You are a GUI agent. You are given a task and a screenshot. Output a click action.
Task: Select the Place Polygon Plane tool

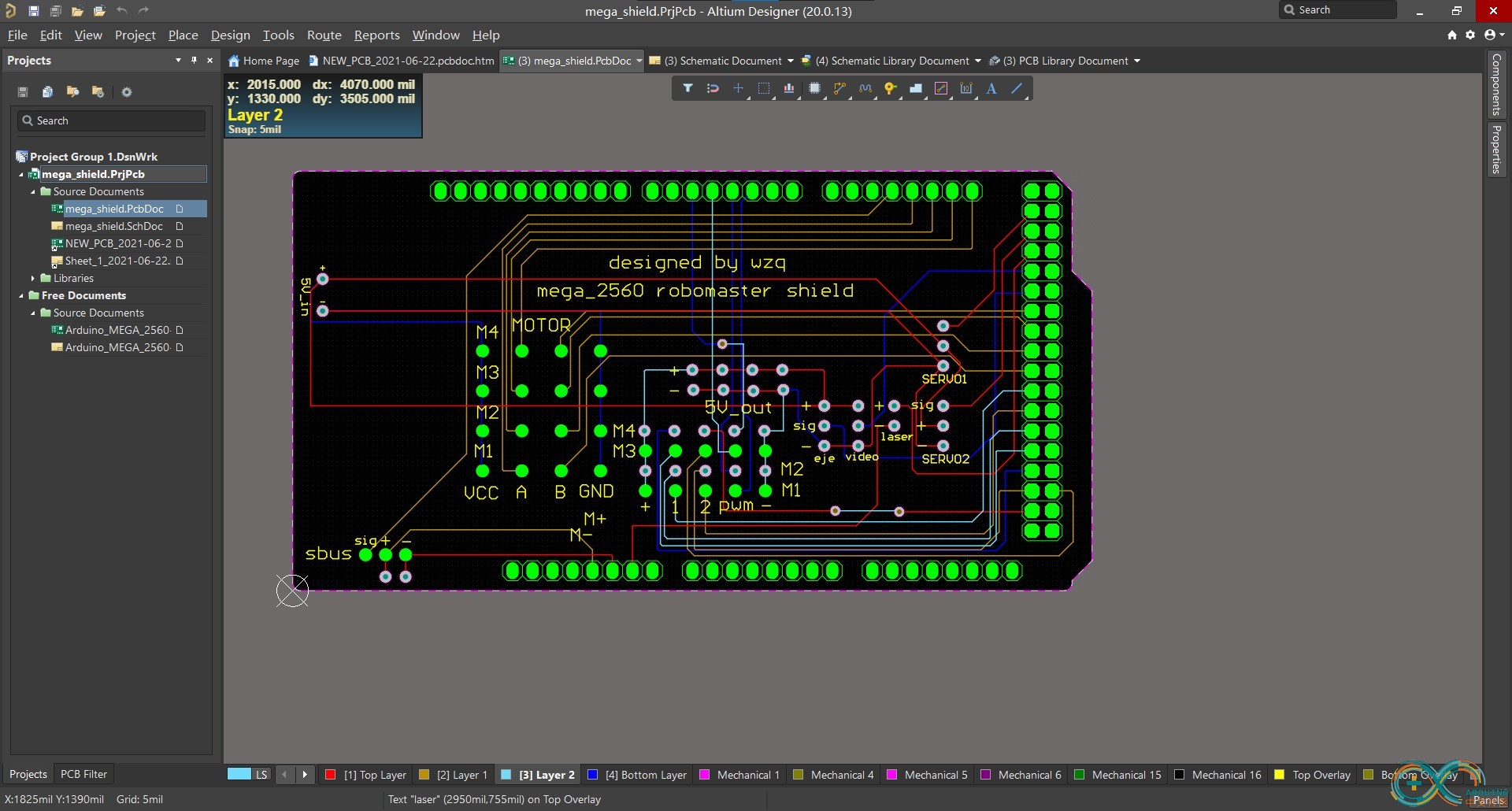[x=915, y=88]
